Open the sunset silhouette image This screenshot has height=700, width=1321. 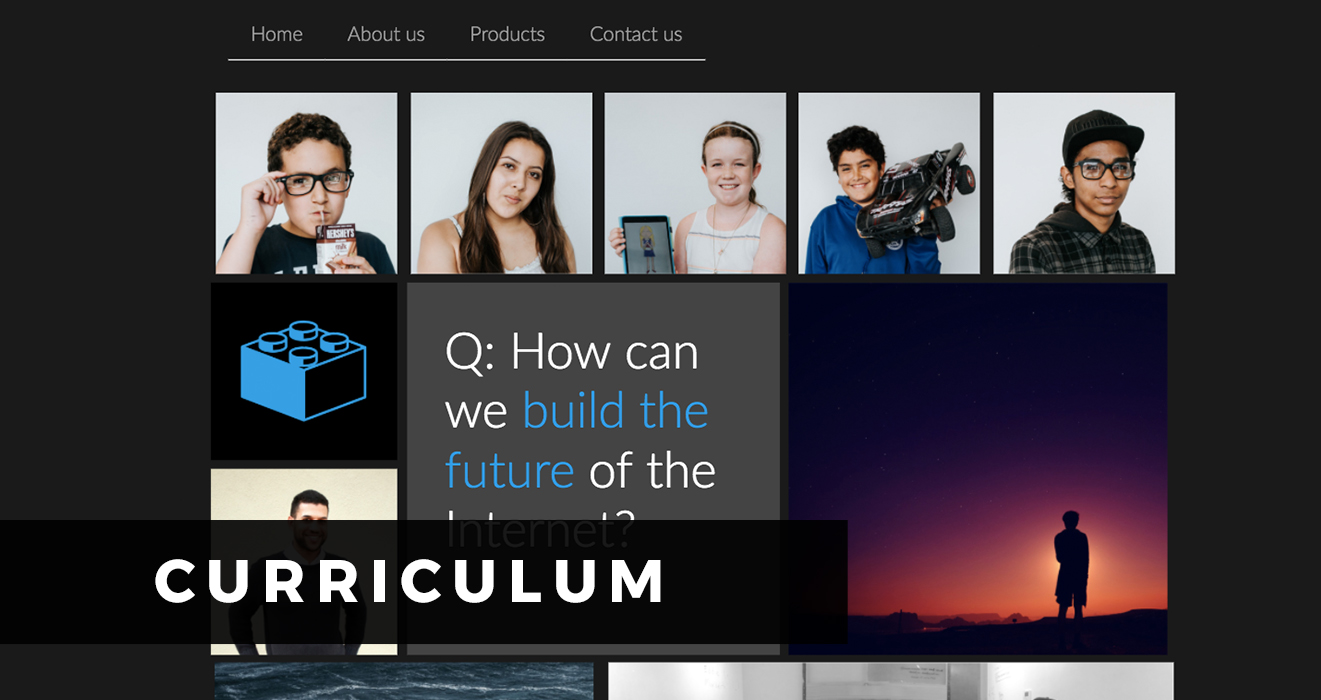pyautogui.click(x=978, y=469)
